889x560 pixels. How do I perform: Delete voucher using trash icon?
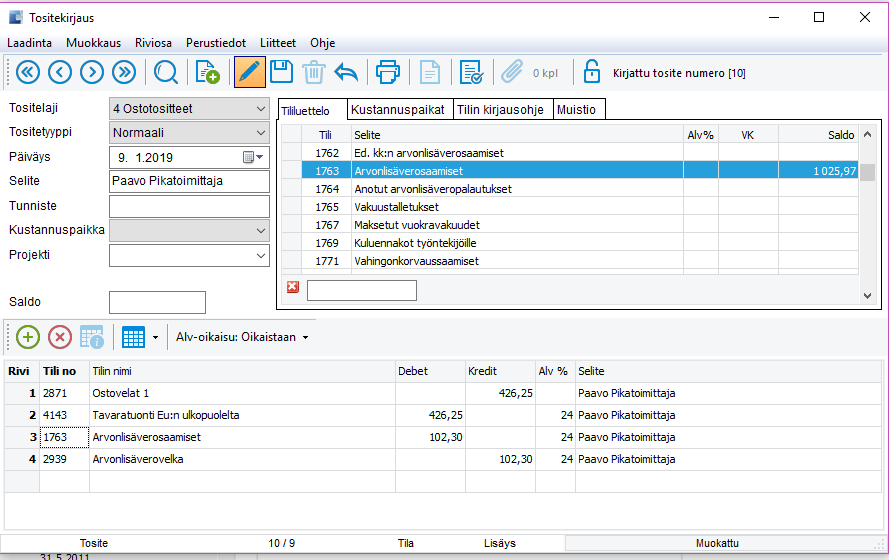pyautogui.click(x=313, y=72)
